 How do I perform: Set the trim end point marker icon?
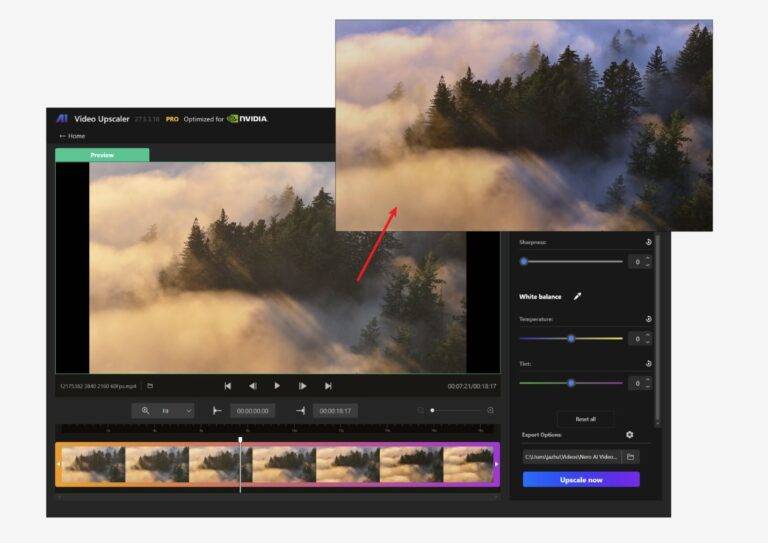click(x=300, y=410)
